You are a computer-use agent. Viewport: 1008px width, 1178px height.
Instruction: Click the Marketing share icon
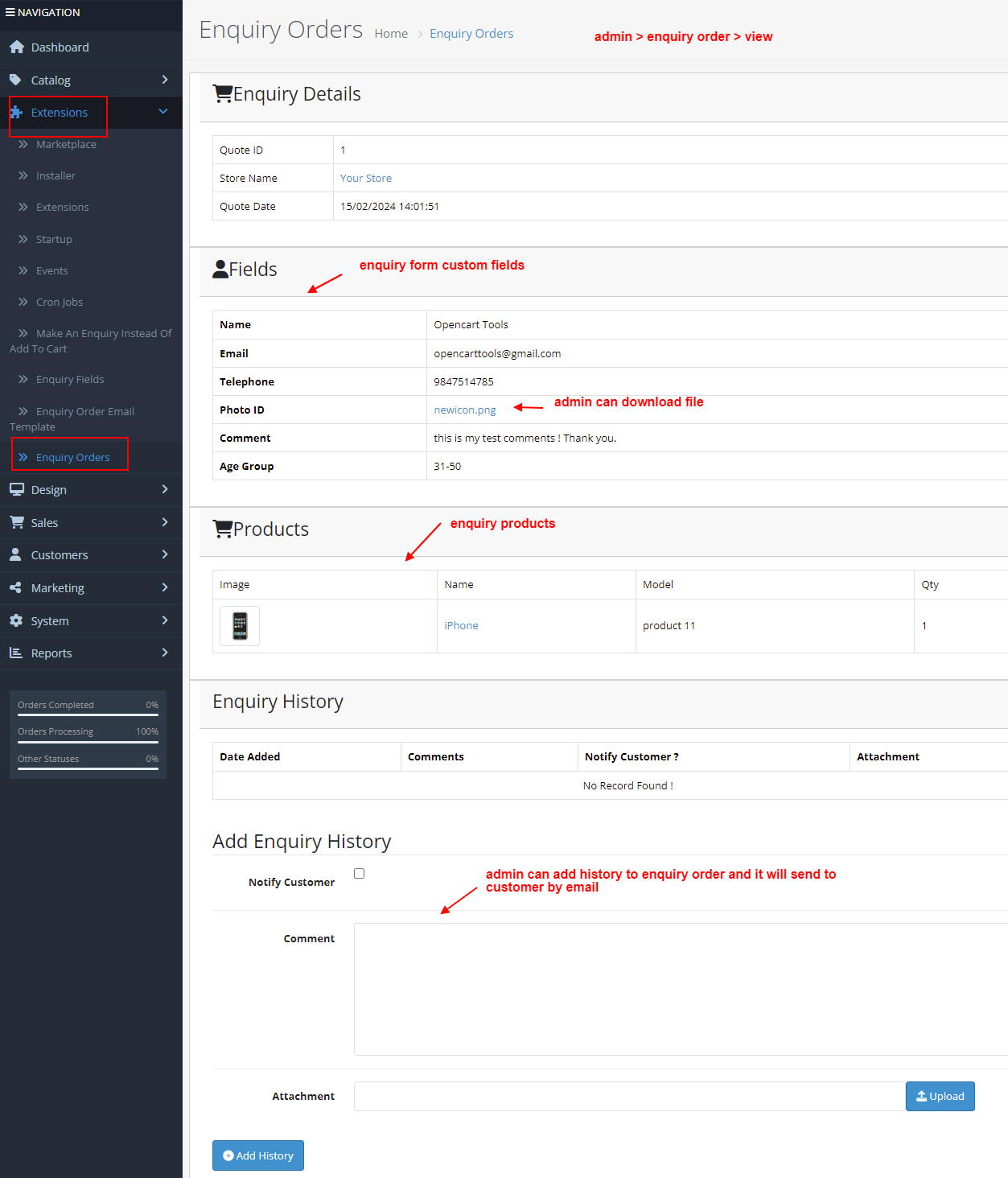[x=15, y=587]
